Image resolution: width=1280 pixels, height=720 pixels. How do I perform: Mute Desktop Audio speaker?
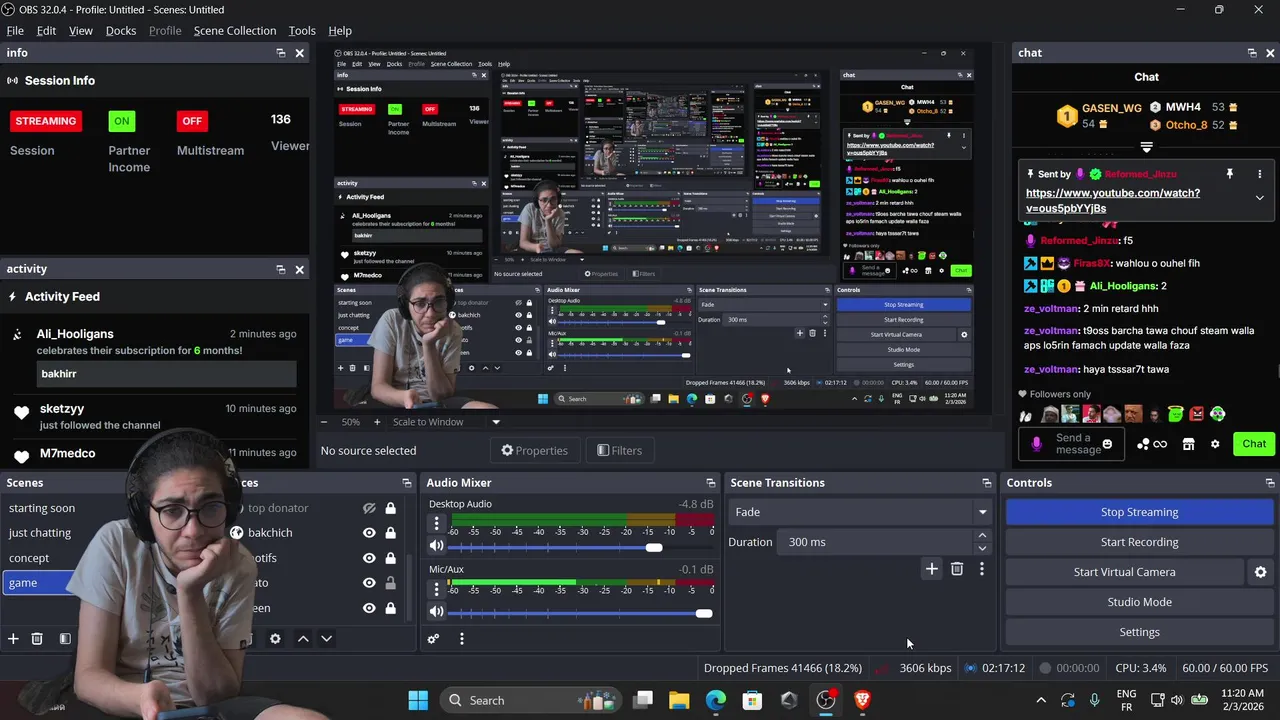pyautogui.click(x=436, y=546)
